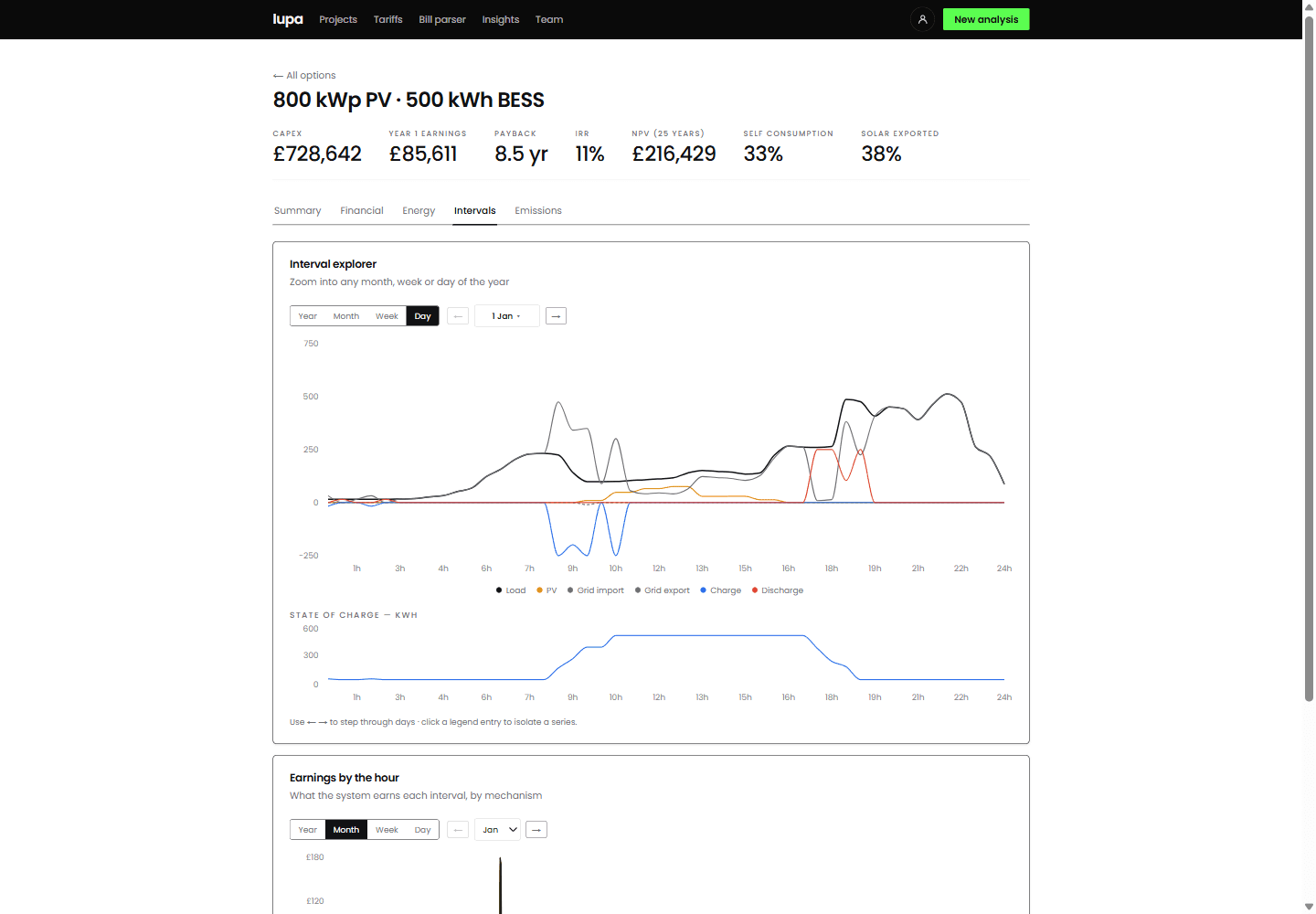Viewport: 1316px width, 914px height.
Task: Click the page vertical scrollbar thumb
Action: pyautogui.click(x=1309, y=358)
